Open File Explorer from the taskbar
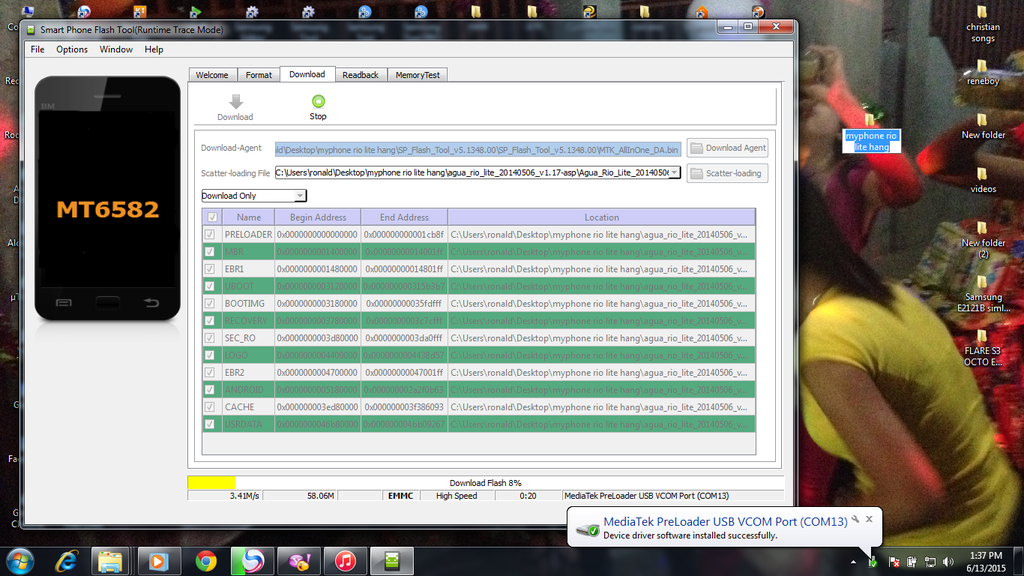This screenshot has width=1024, height=576. point(110,562)
